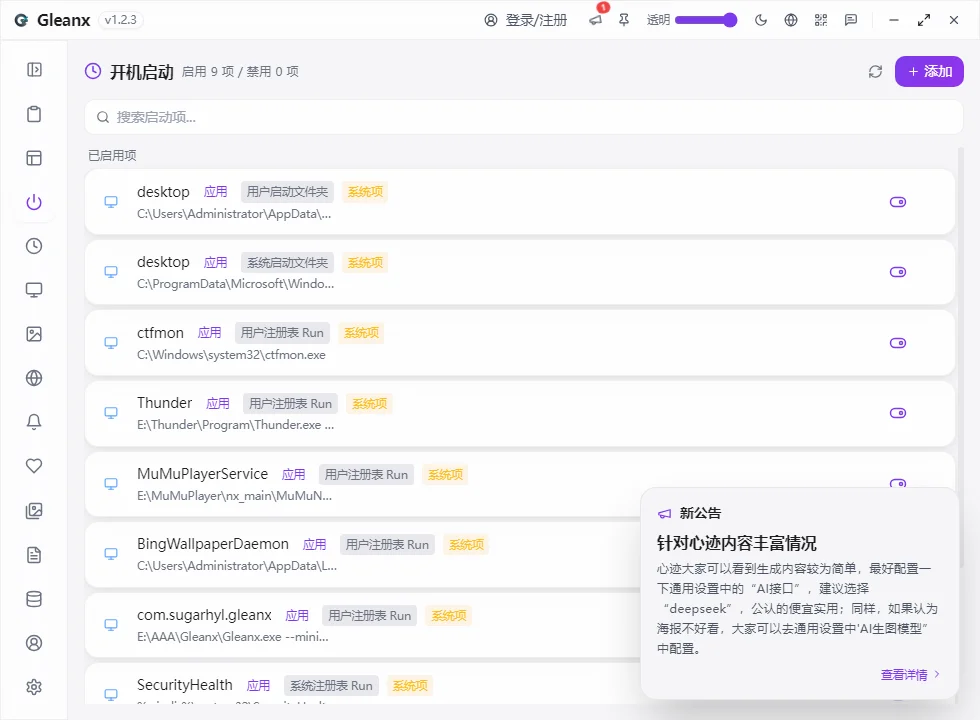This screenshot has height=720, width=980.
Task: Click the 用户注册表 Run tag on BingWallpaperDaemon
Action: [387, 544]
